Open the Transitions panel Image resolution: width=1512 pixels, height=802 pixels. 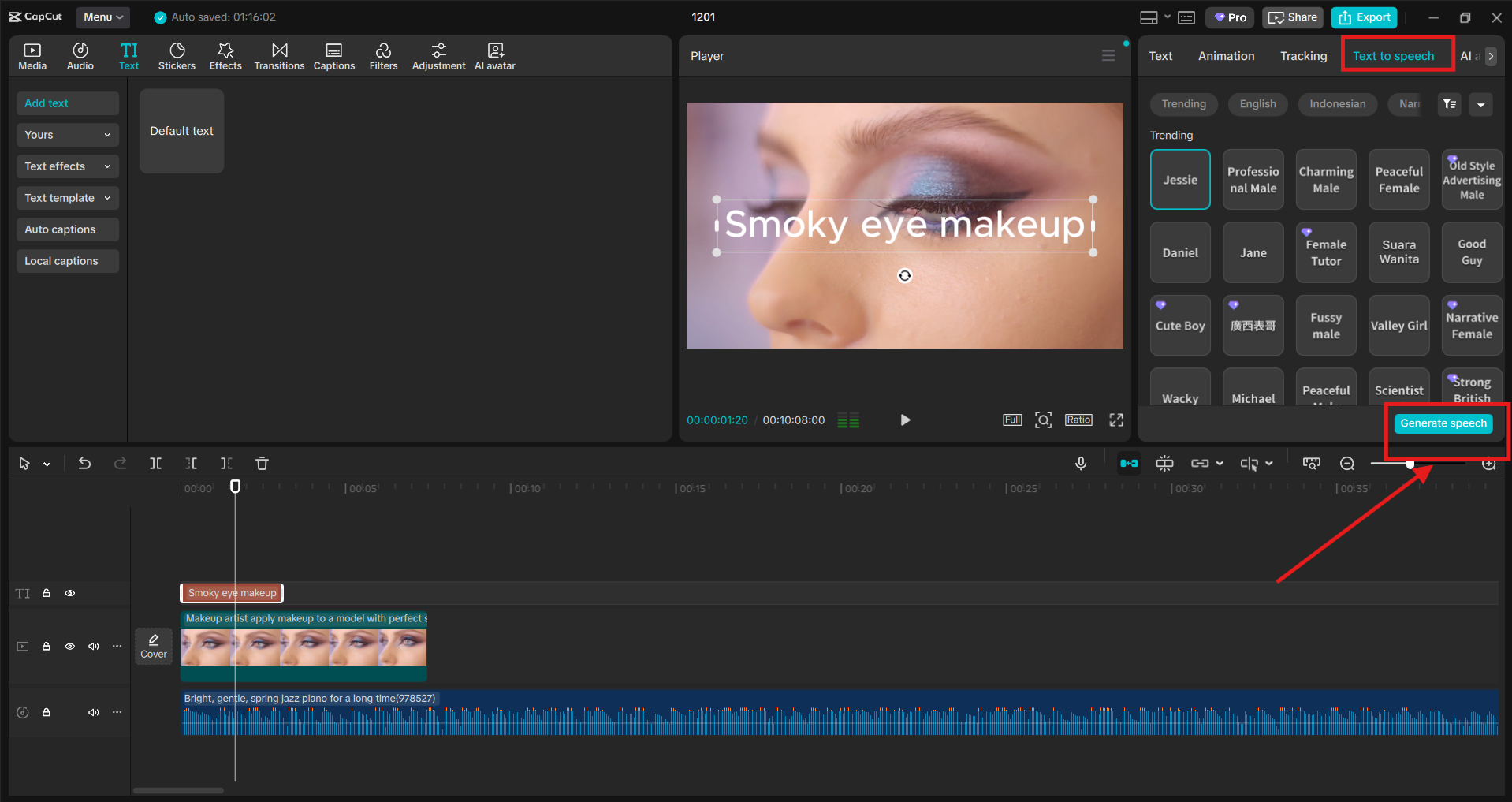tap(279, 56)
